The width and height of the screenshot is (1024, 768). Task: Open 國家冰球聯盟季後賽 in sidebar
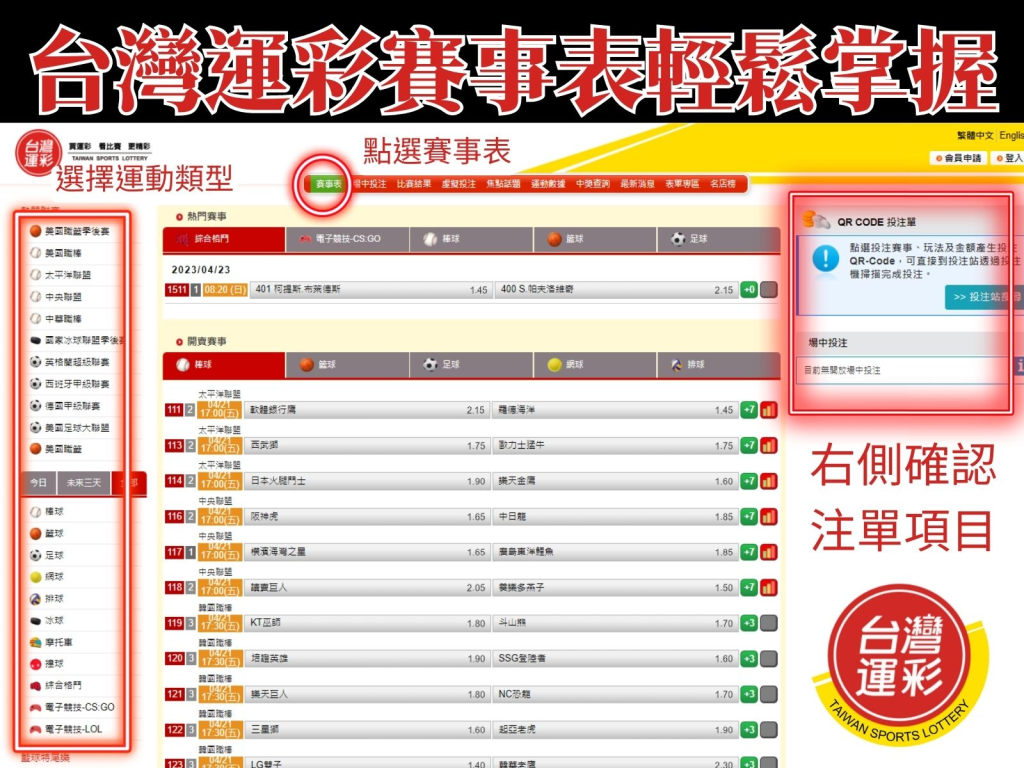tap(76, 340)
